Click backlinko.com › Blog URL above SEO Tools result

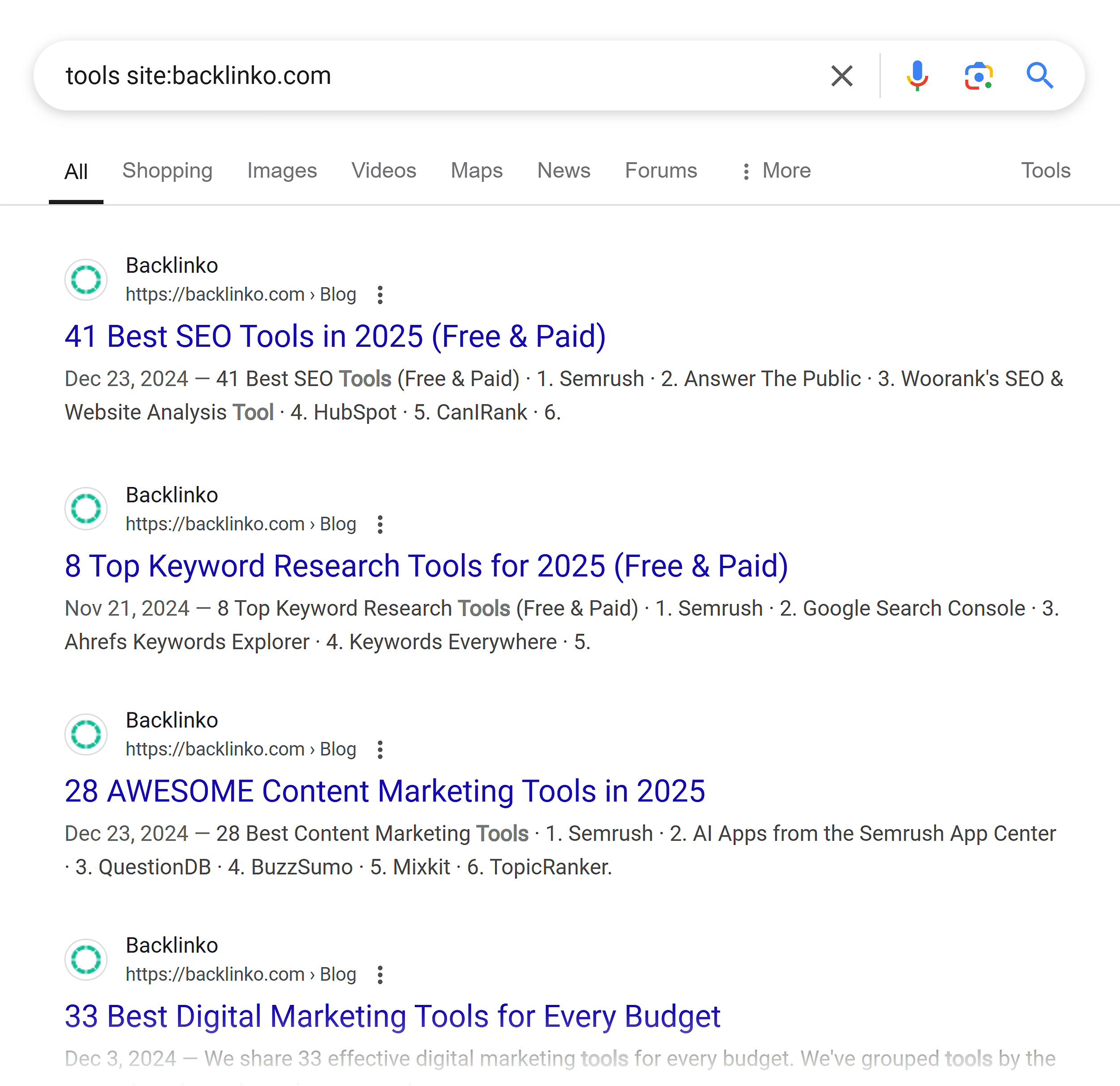(241, 295)
